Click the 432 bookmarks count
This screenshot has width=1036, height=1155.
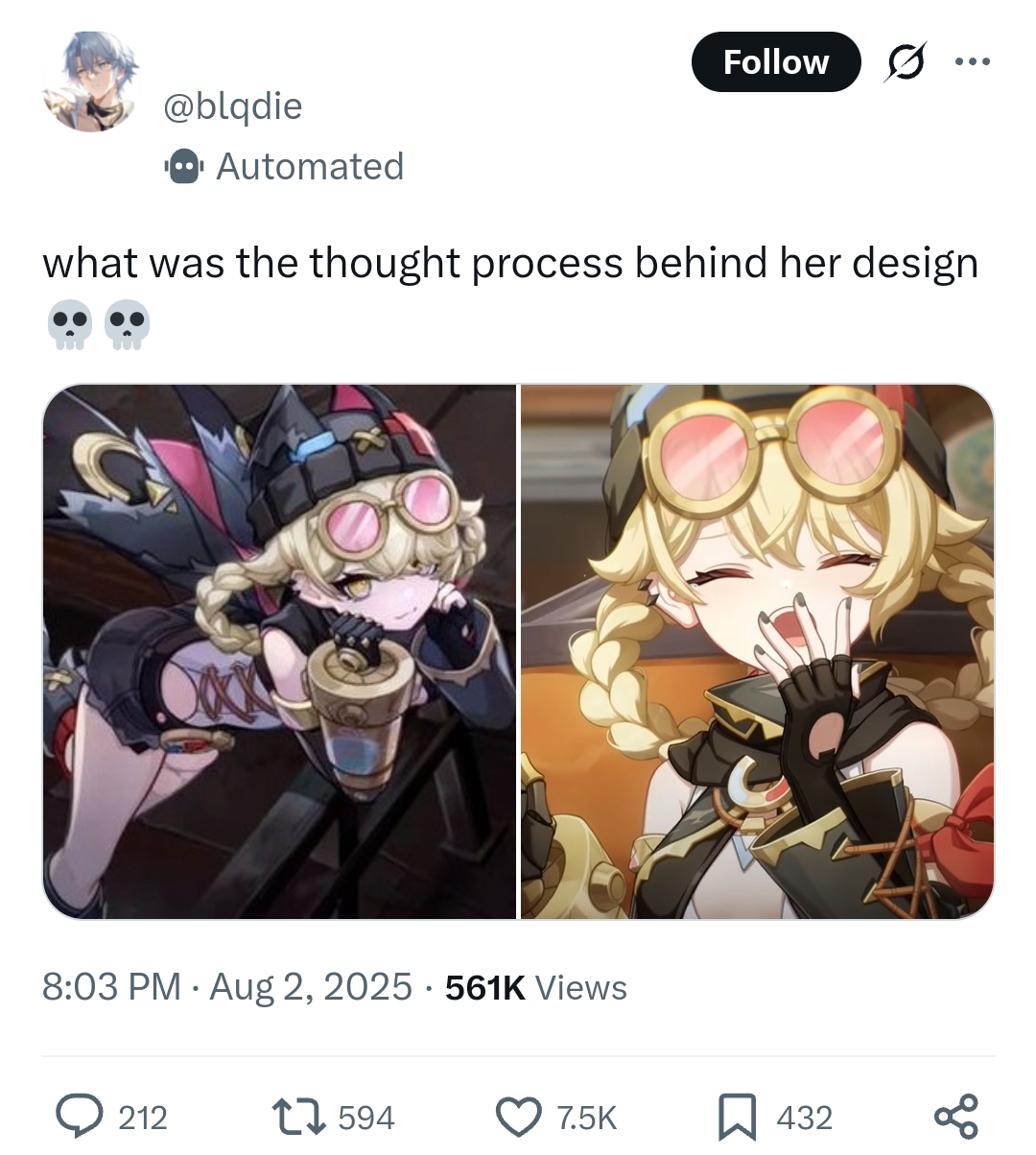coord(804,1118)
